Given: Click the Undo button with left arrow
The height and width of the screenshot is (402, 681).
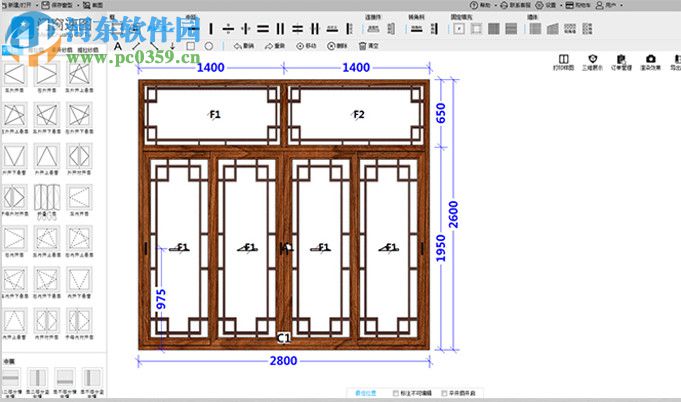Looking at the screenshot, I should point(244,46).
